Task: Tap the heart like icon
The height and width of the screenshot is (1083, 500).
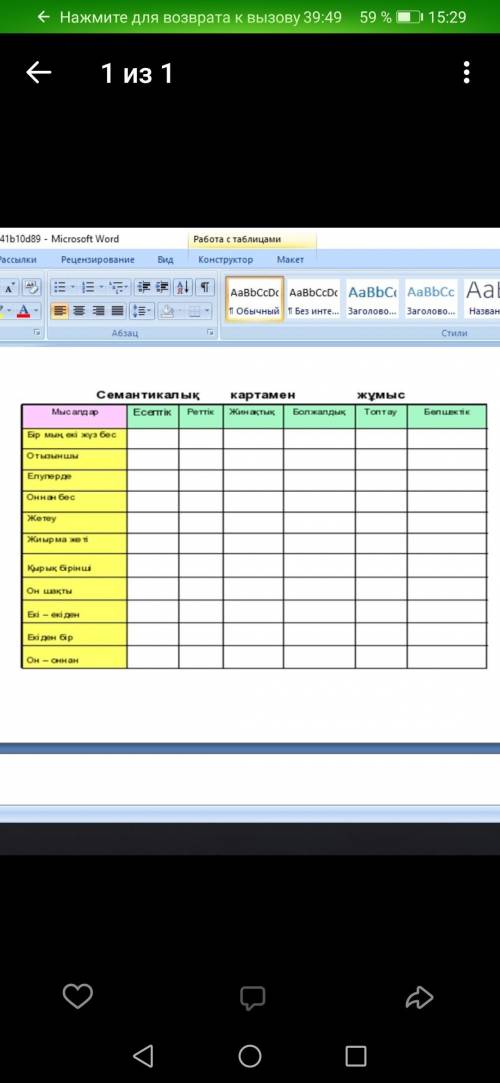Action: 77,996
